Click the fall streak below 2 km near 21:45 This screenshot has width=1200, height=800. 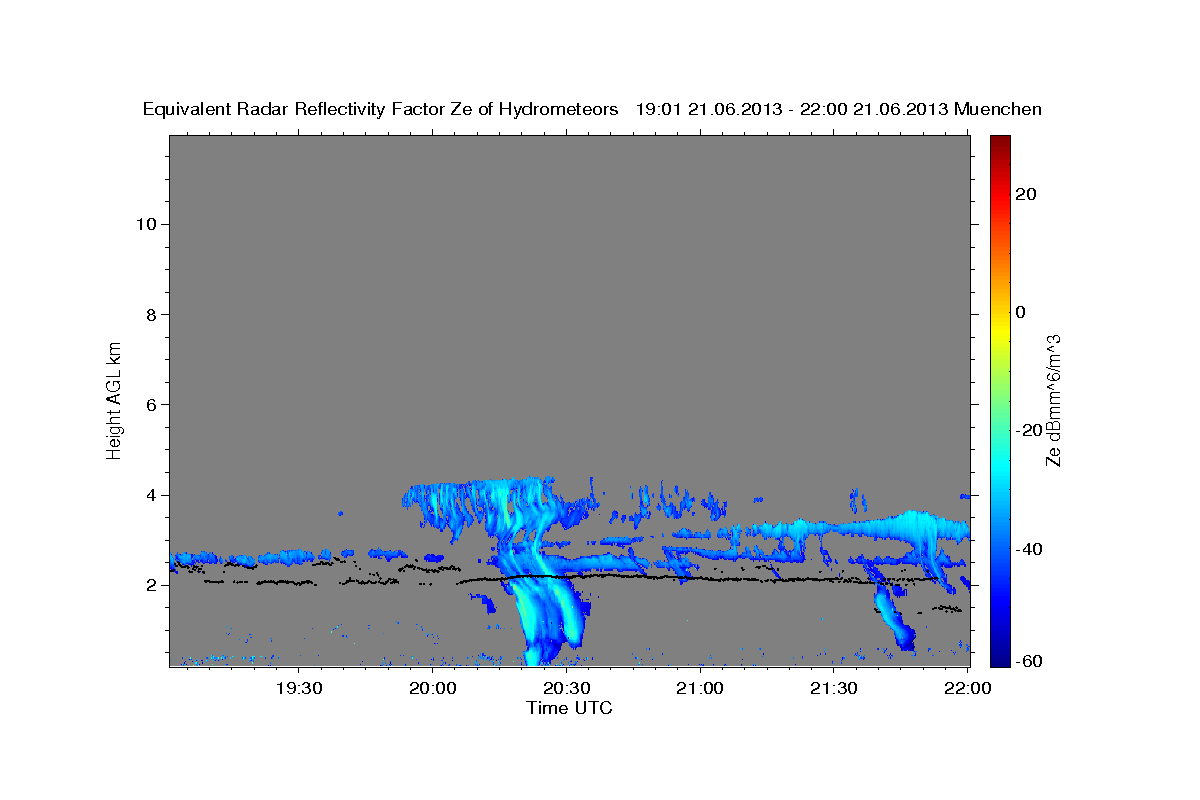[893, 618]
